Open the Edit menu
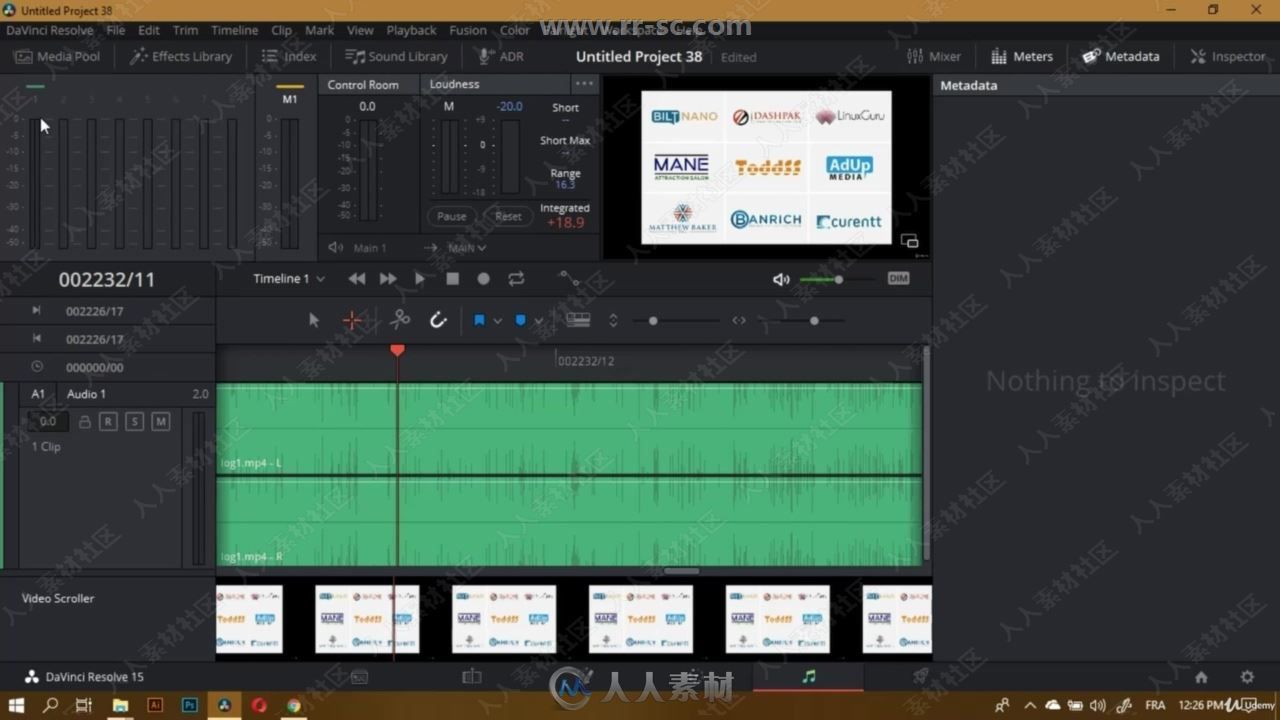Image resolution: width=1280 pixels, height=720 pixels. tap(149, 30)
